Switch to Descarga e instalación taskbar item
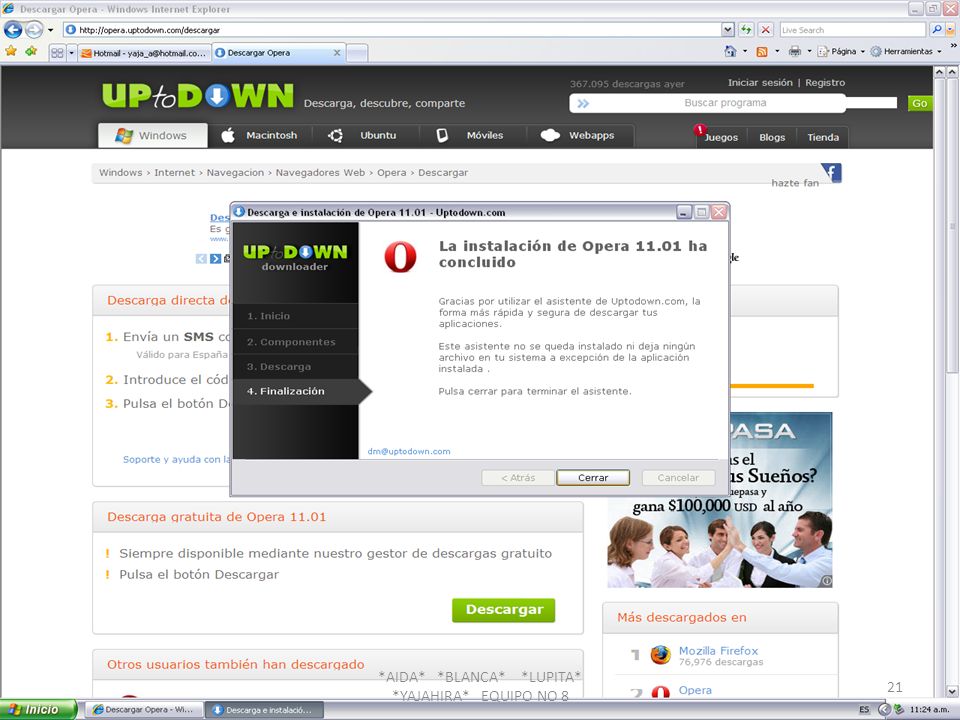 pos(263,710)
